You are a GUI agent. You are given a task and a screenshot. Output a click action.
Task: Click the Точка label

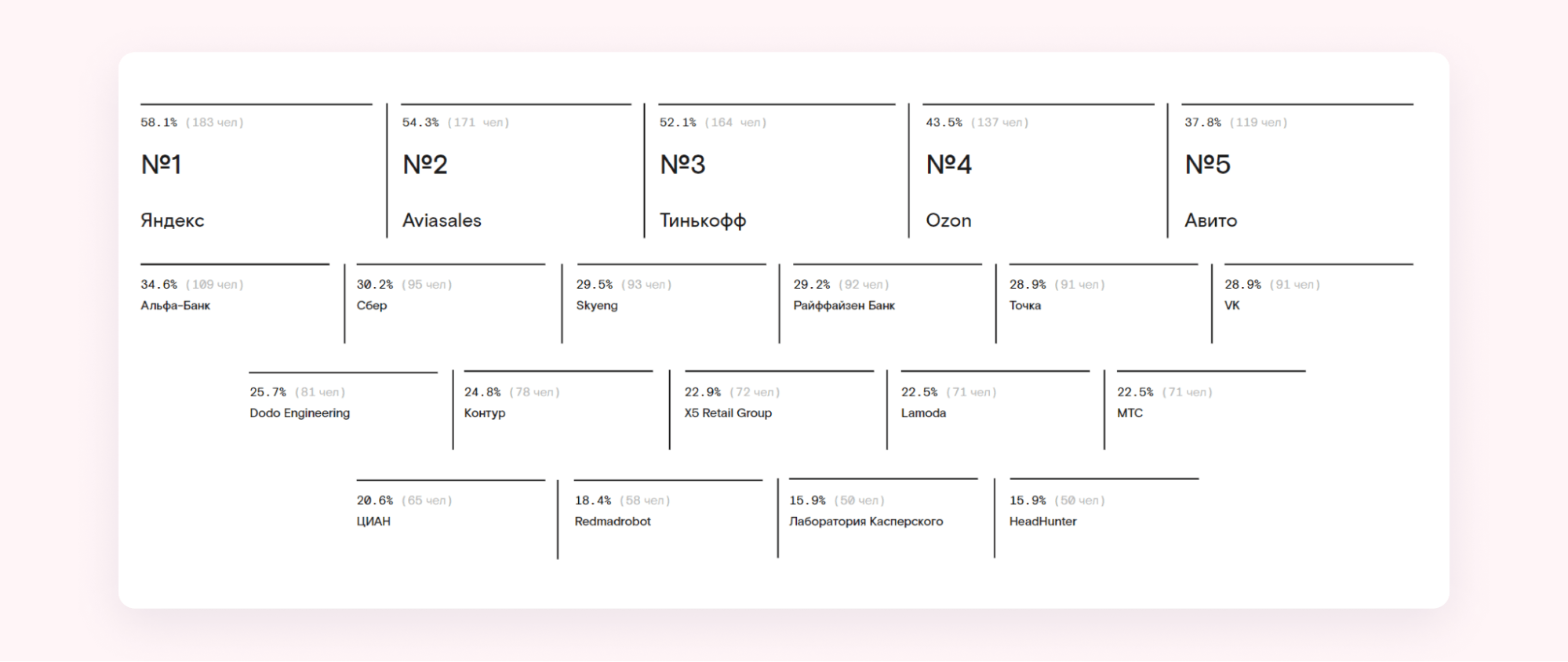click(1025, 306)
